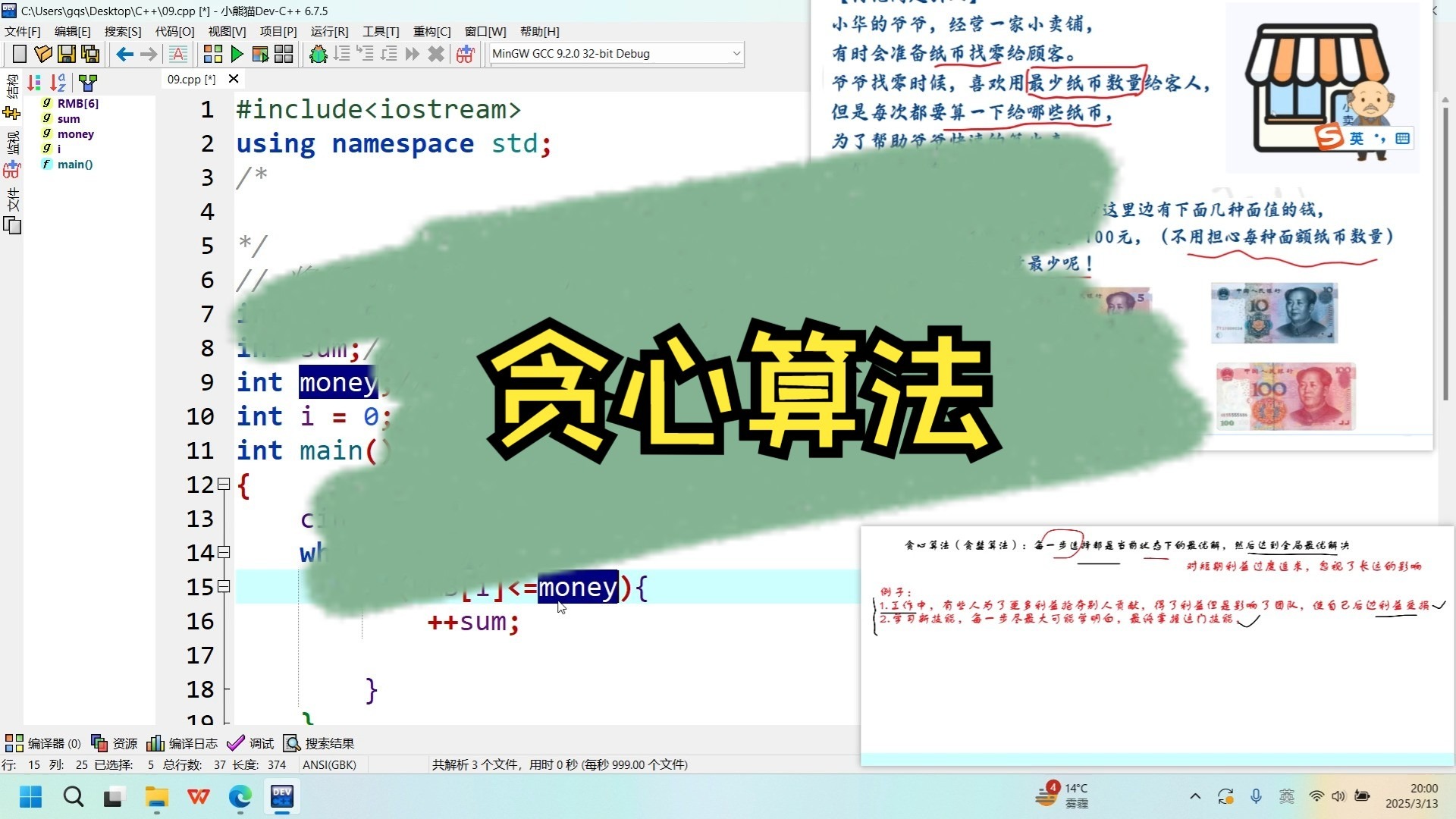Image resolution: width=1456 pixels, height=819 pixels.
Task: Open the 搜索结果 panel
Action: [x=328, y=743]
